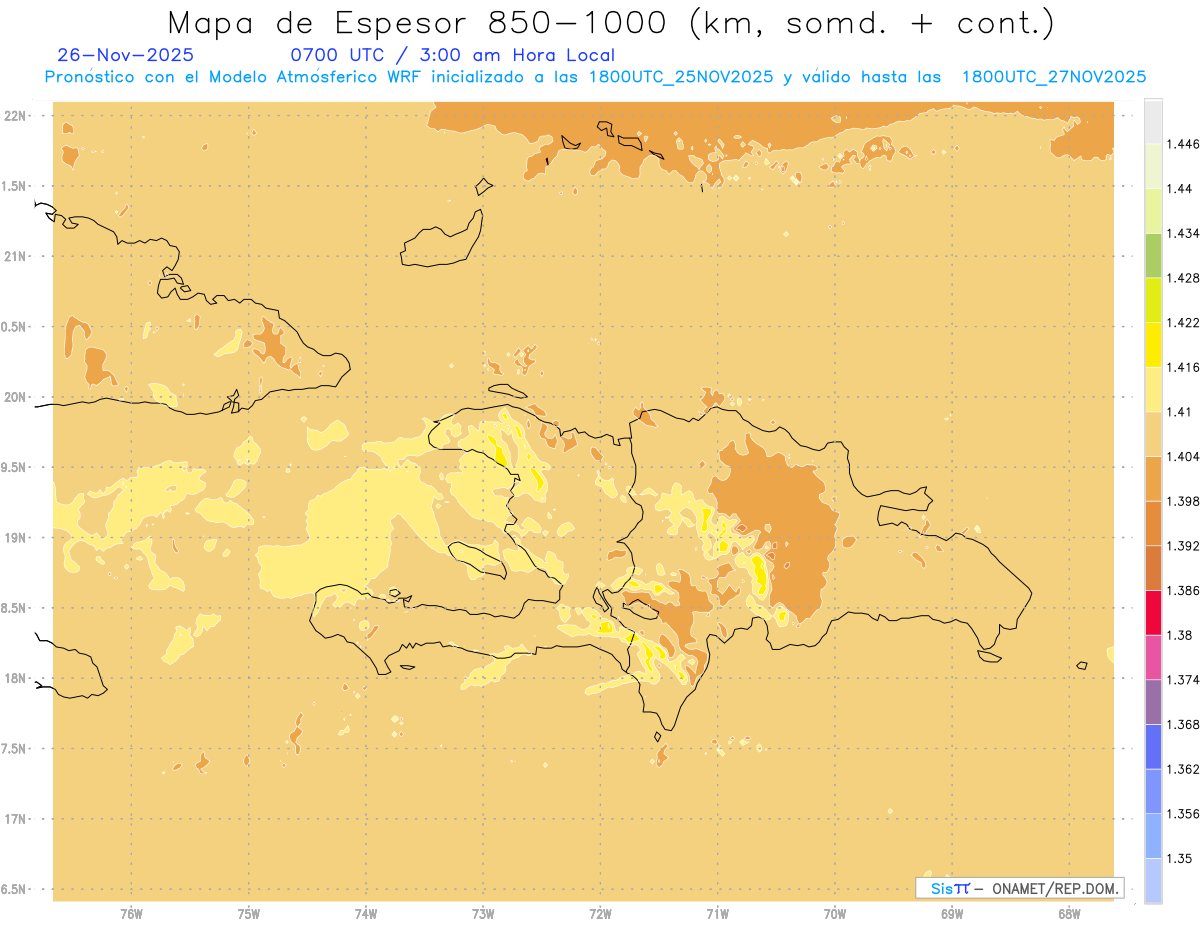This screenshot has height=927, width=1200.
Task: Select the green 1.428–1.434 legend swatch
Action: pos(1153,255)
